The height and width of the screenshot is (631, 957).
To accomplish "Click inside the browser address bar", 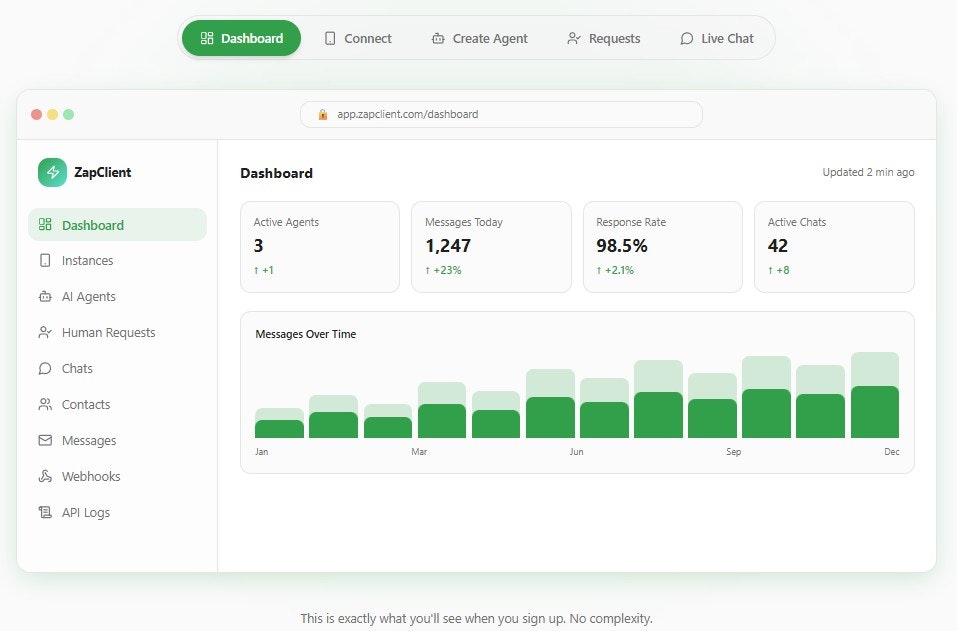I will [500, 114].
